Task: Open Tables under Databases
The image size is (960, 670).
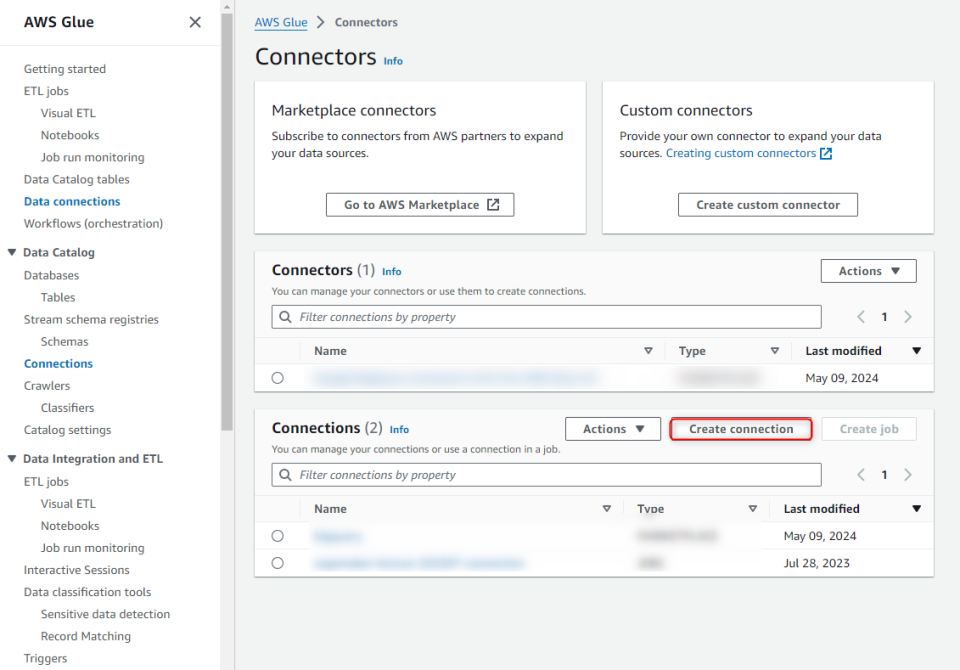Action: (x=58, y=298)
